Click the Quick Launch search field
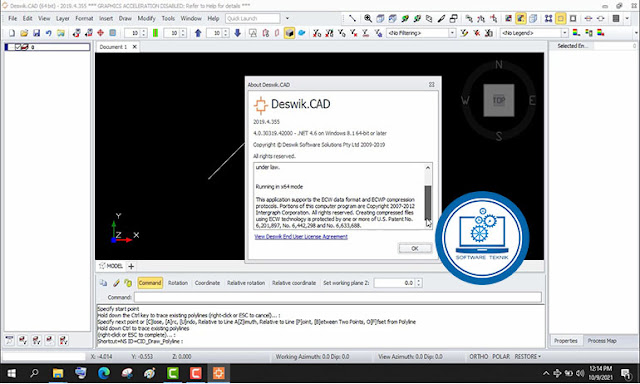 point(253,18)
